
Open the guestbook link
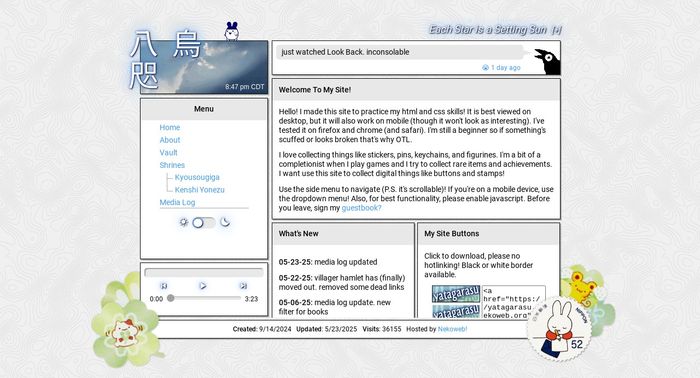pyautogui.click(x=361, y=208)
